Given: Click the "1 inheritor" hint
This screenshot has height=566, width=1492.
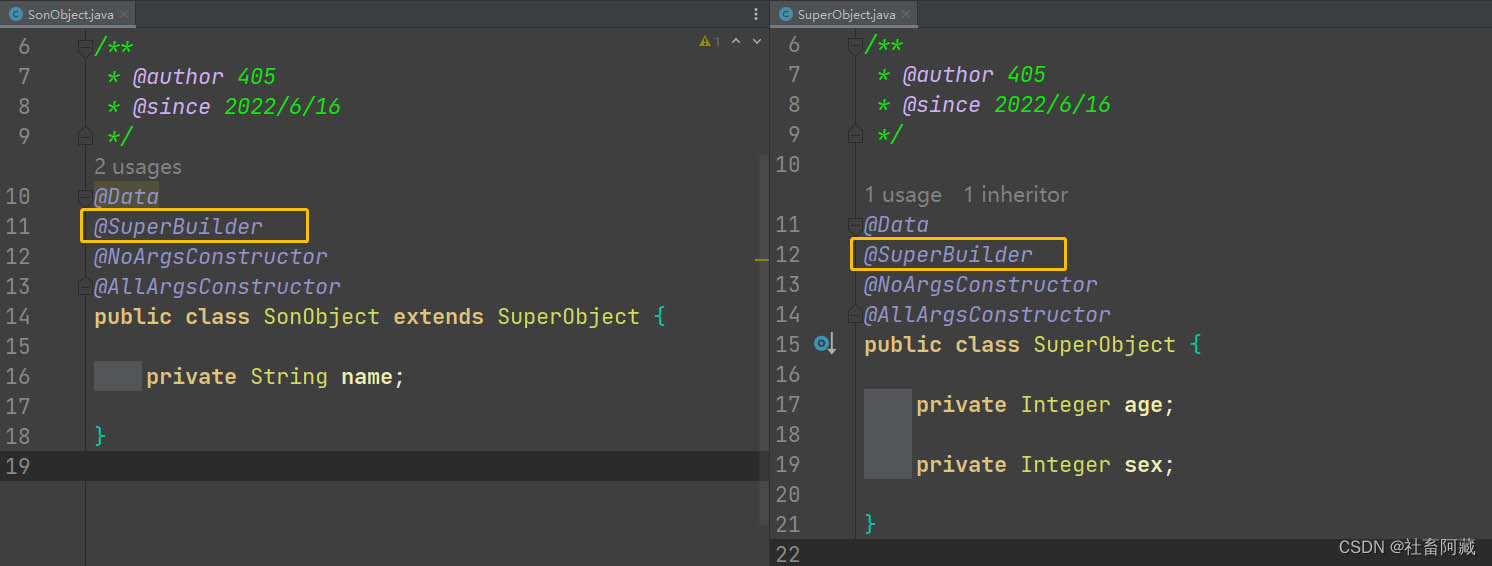Looking at the screenshot, I should pos(1015,195).
